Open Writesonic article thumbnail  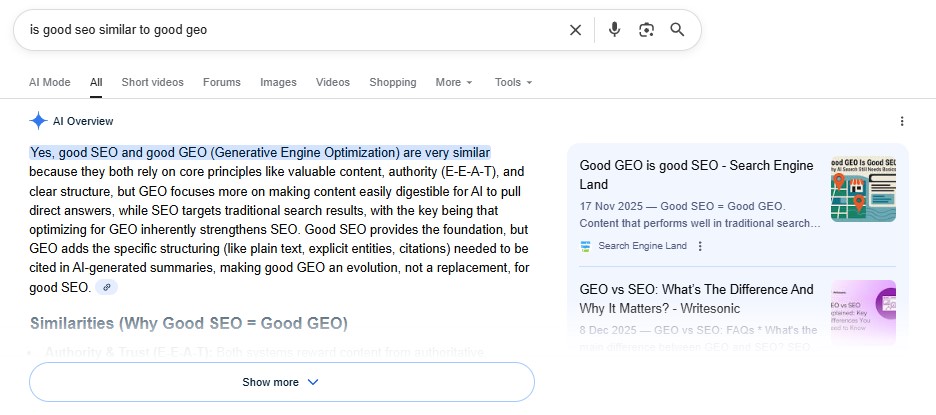[863, 312]
